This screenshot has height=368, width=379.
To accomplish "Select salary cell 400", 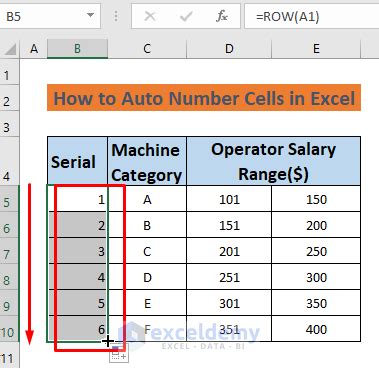I will 316,329.
